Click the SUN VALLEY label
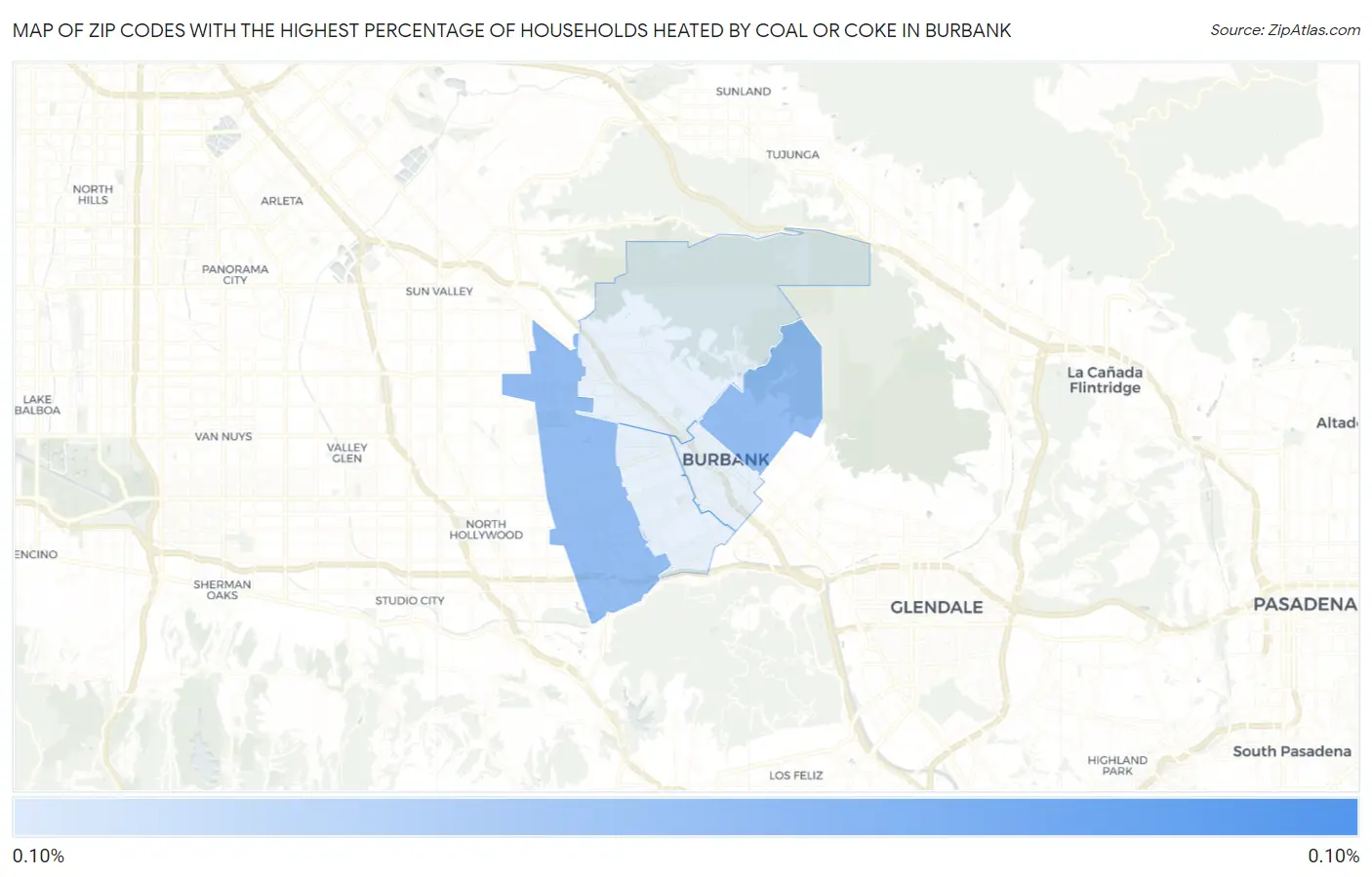This screenshot has height=877, width=1372. tap(439, 291)
